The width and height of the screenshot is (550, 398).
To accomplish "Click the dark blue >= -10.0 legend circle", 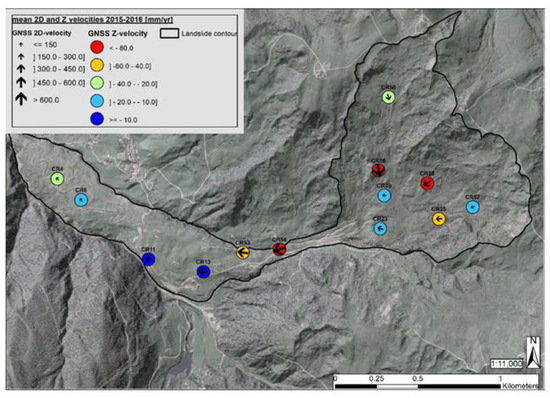I will tap(97, 119).
